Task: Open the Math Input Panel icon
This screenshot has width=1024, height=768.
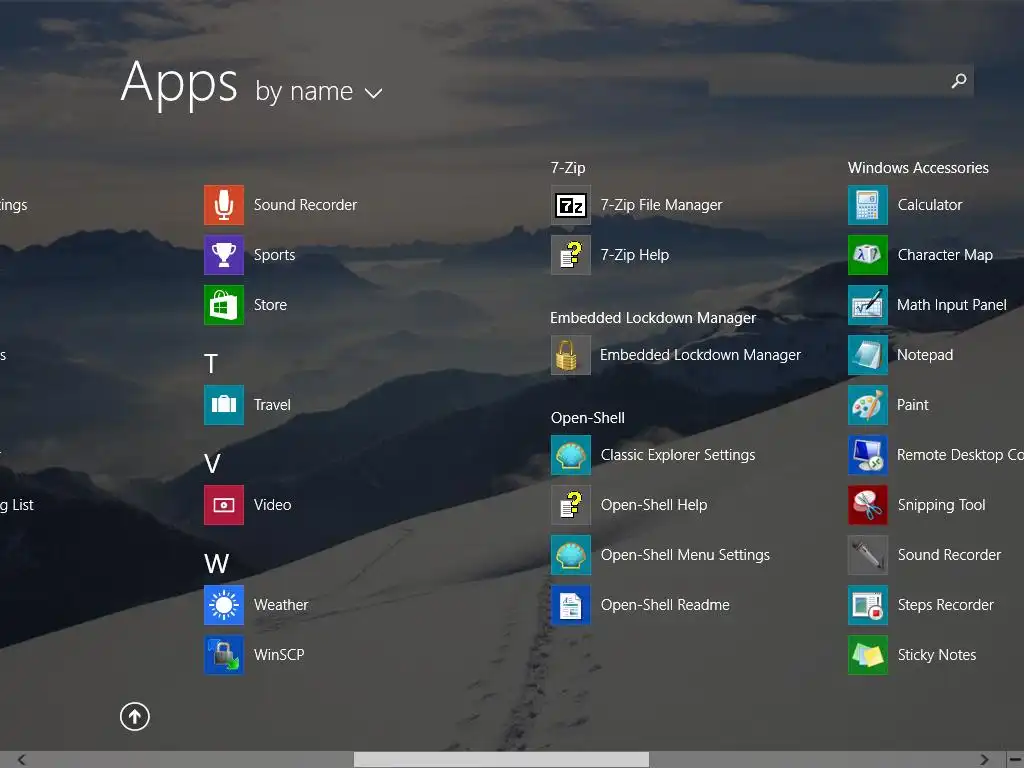Action: click(867, 304)
